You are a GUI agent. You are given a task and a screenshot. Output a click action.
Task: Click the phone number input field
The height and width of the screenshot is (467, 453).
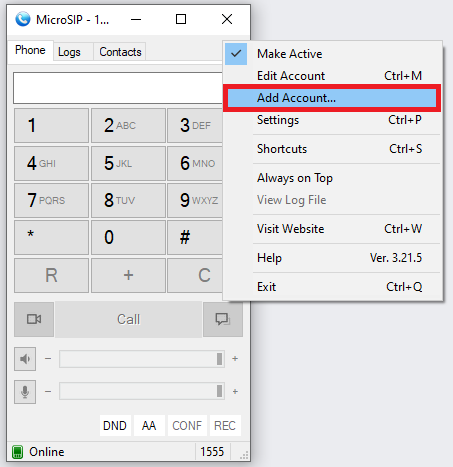coord(118,88)
